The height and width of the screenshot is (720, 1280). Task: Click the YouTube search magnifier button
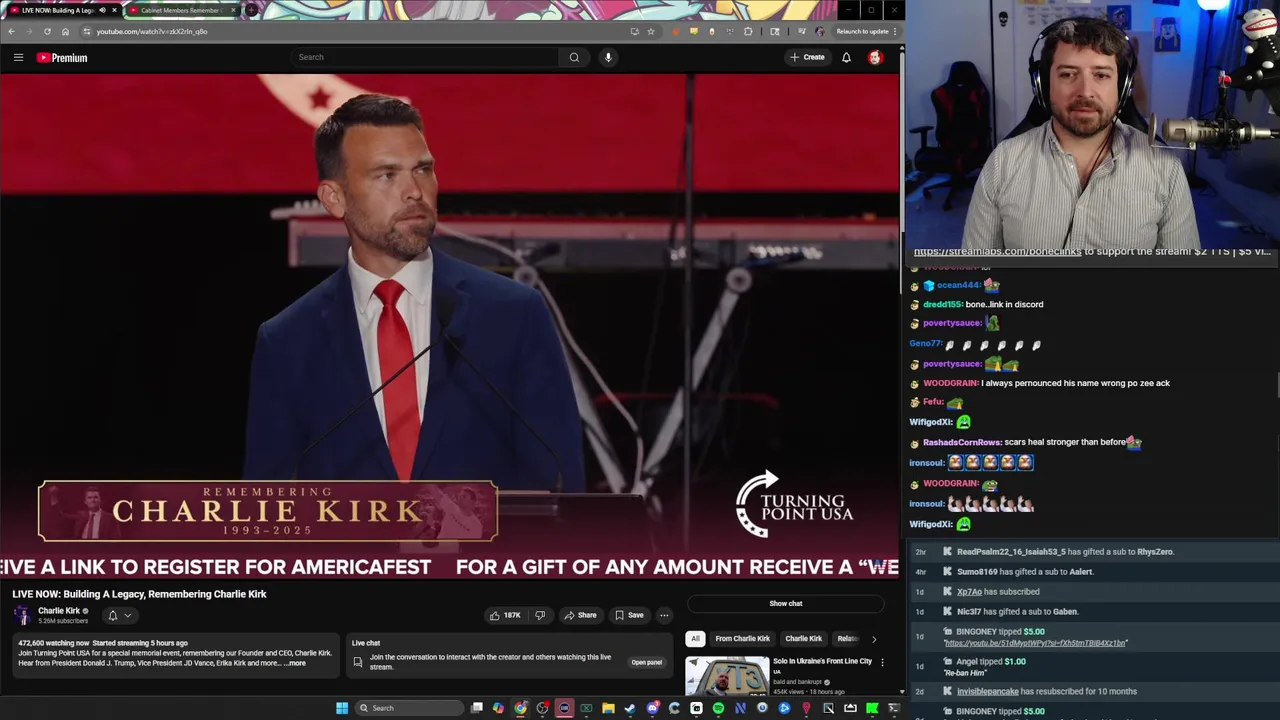[x=574, y=57]
